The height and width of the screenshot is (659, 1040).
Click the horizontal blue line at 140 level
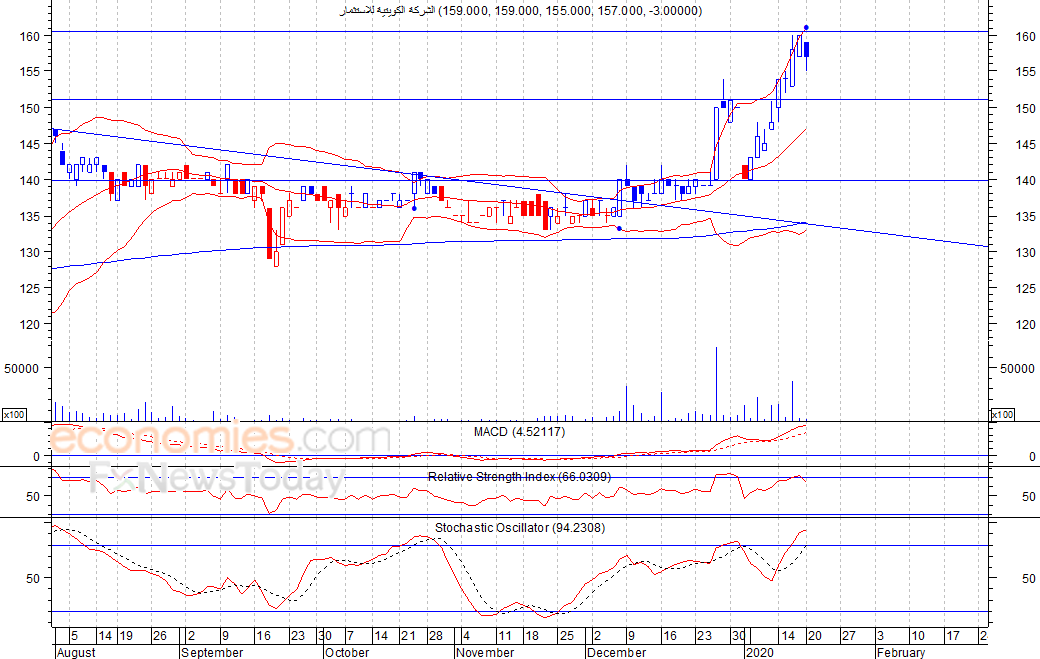(880, 180)
